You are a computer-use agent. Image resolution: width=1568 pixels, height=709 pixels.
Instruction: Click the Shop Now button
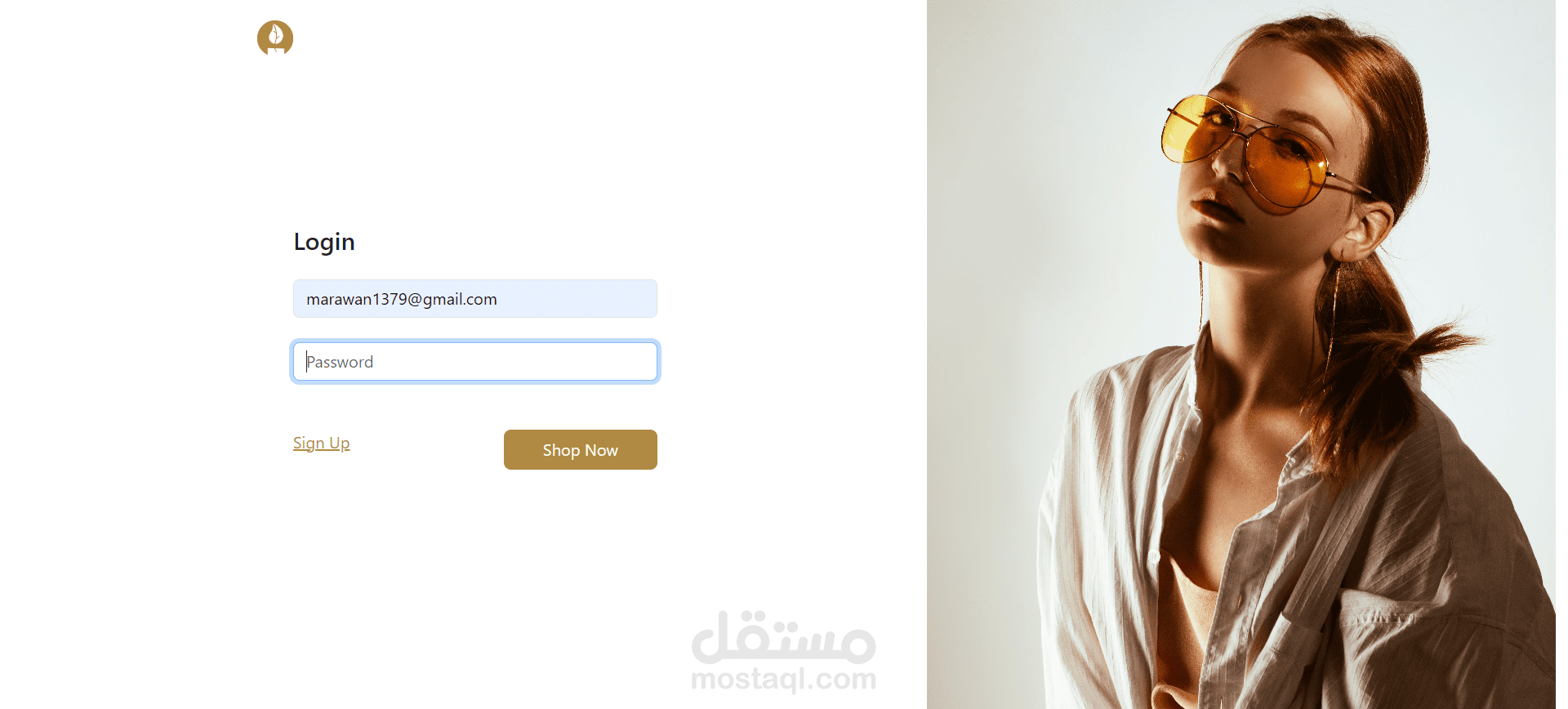click(x=580, y=449)
